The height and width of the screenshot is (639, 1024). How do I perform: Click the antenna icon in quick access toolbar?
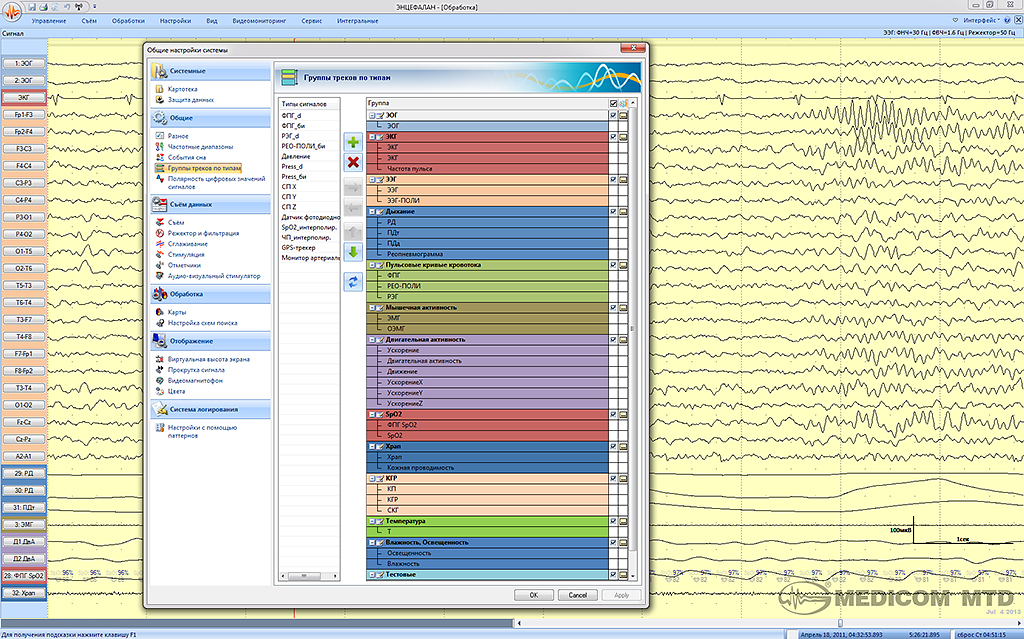pos(79,7)
